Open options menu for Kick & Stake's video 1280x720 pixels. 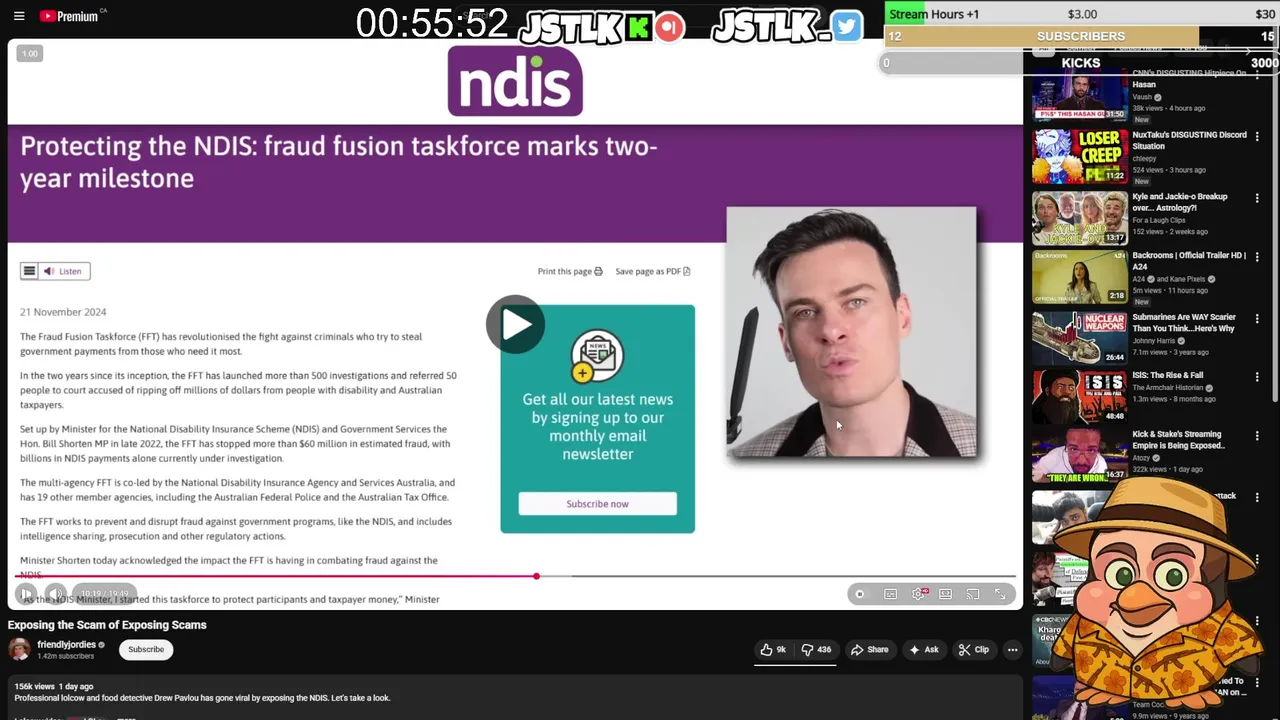pyautogui.click(x=1257, y=436)
